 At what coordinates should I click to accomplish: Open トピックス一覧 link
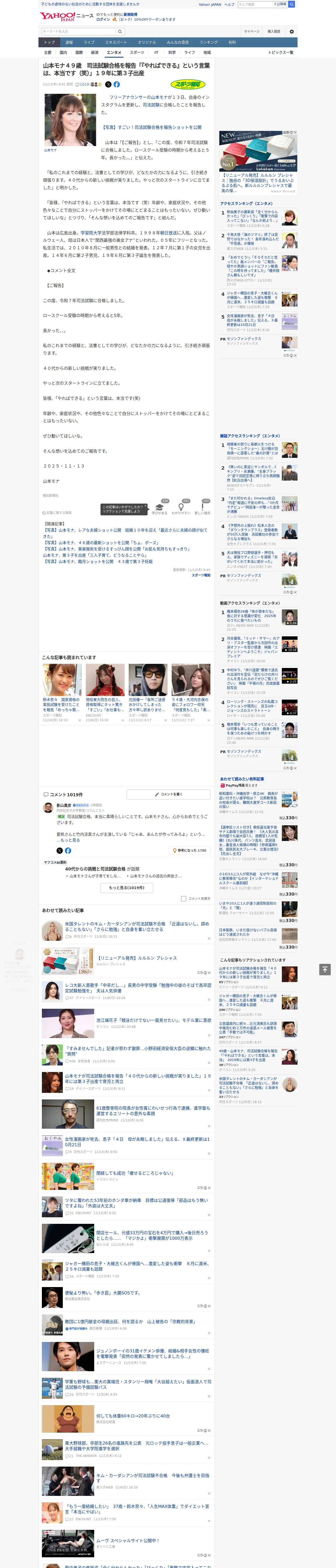pyautogui.click(x=281, y=52)
